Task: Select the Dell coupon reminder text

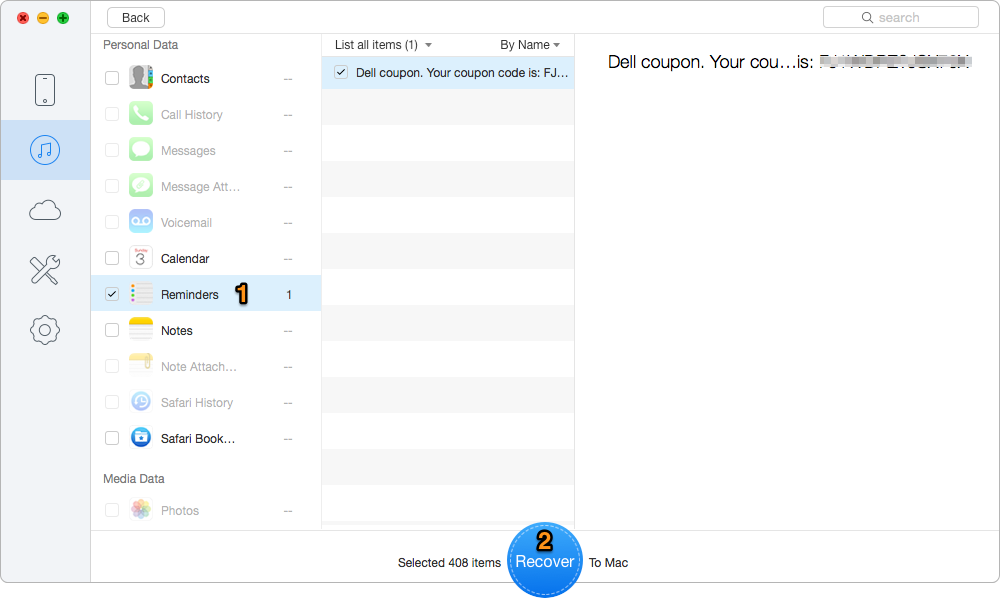Action: [462, 73]
